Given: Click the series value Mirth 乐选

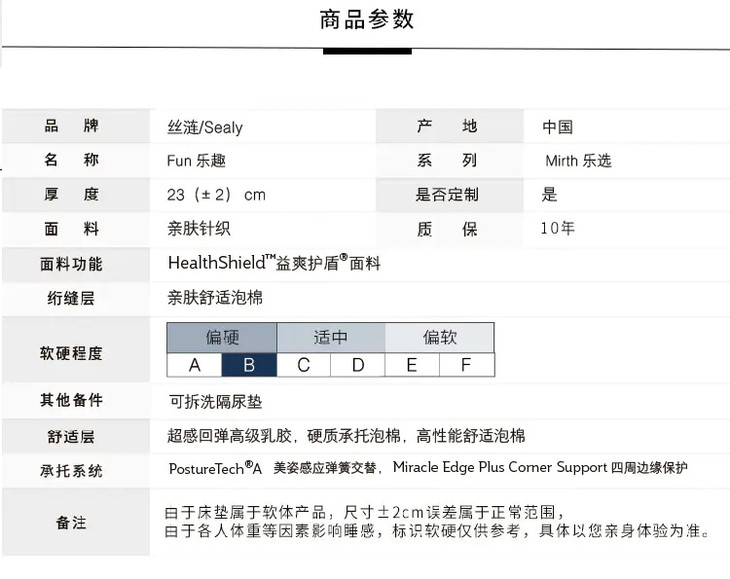Looking at the screenshot, I should pos(578,161).
